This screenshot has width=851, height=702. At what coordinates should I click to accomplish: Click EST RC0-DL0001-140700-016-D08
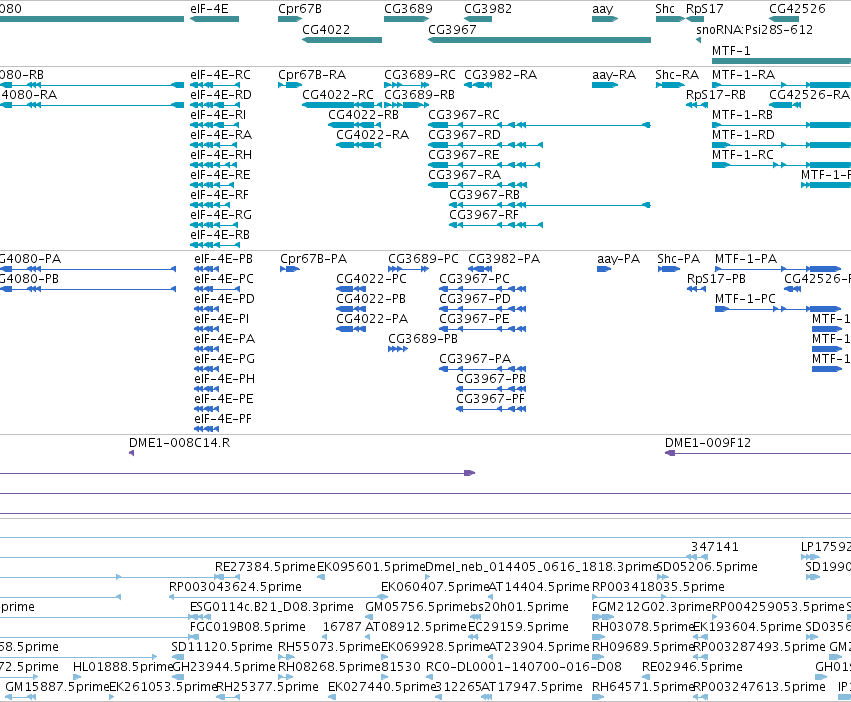click(x=524, y=667)
